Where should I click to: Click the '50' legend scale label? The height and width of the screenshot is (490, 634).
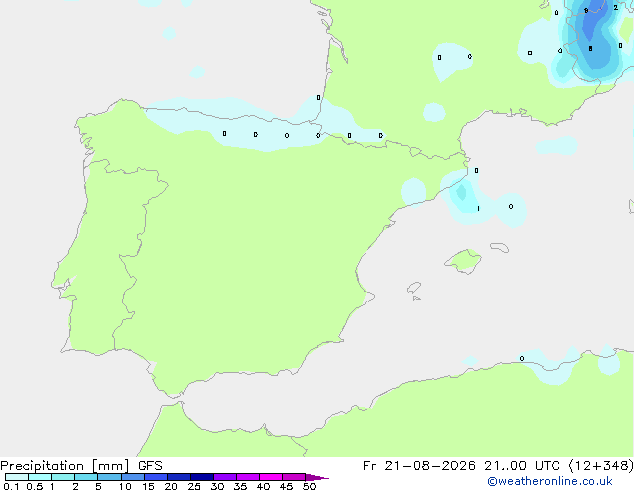[x=309, y=486]
